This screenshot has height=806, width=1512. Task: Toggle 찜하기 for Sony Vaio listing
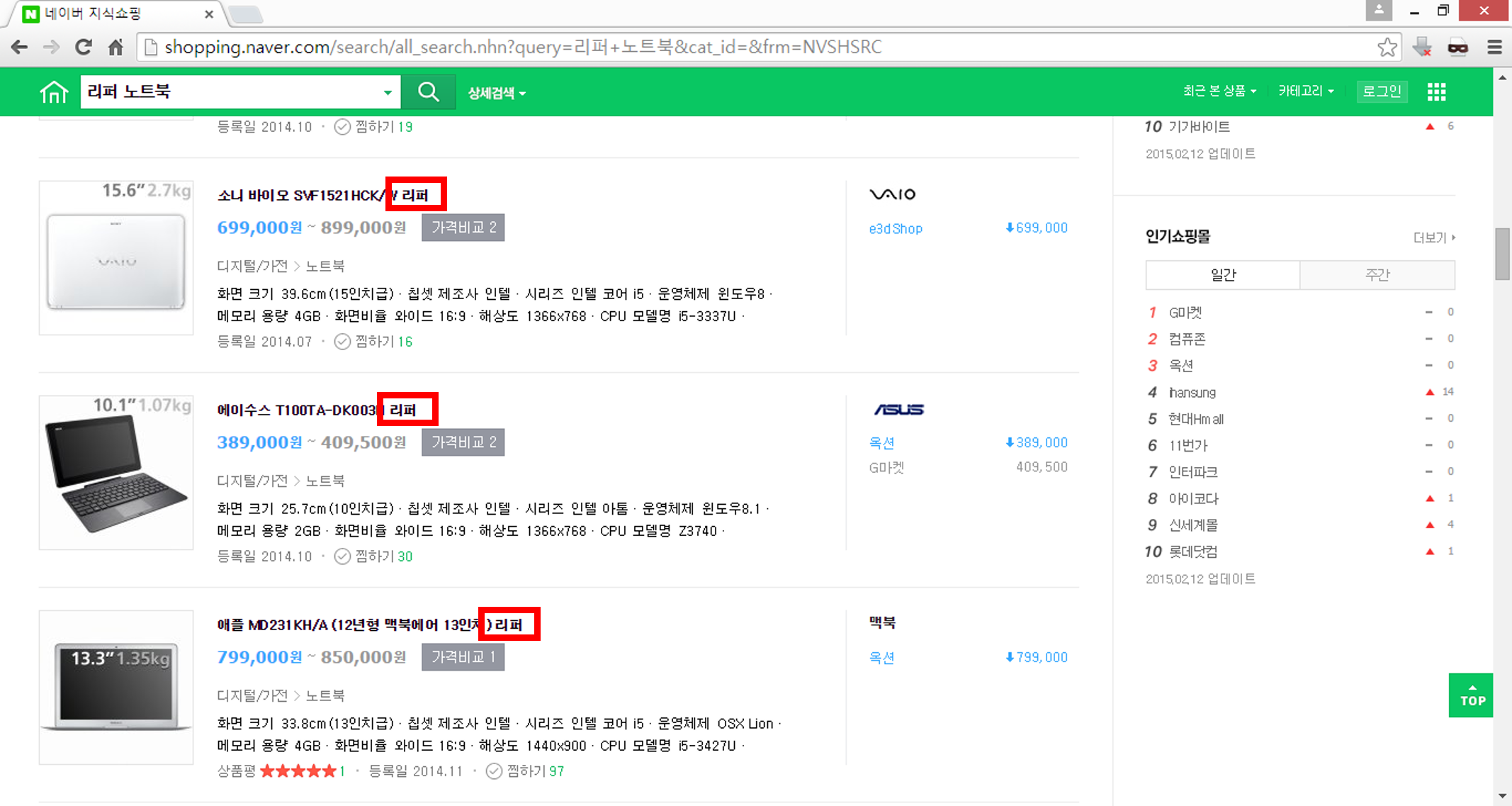point(373,342)
